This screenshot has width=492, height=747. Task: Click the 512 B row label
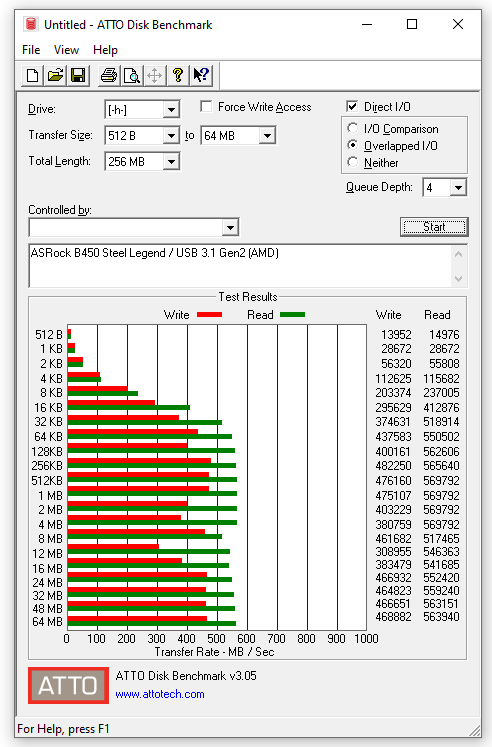[x=49, y=335]
